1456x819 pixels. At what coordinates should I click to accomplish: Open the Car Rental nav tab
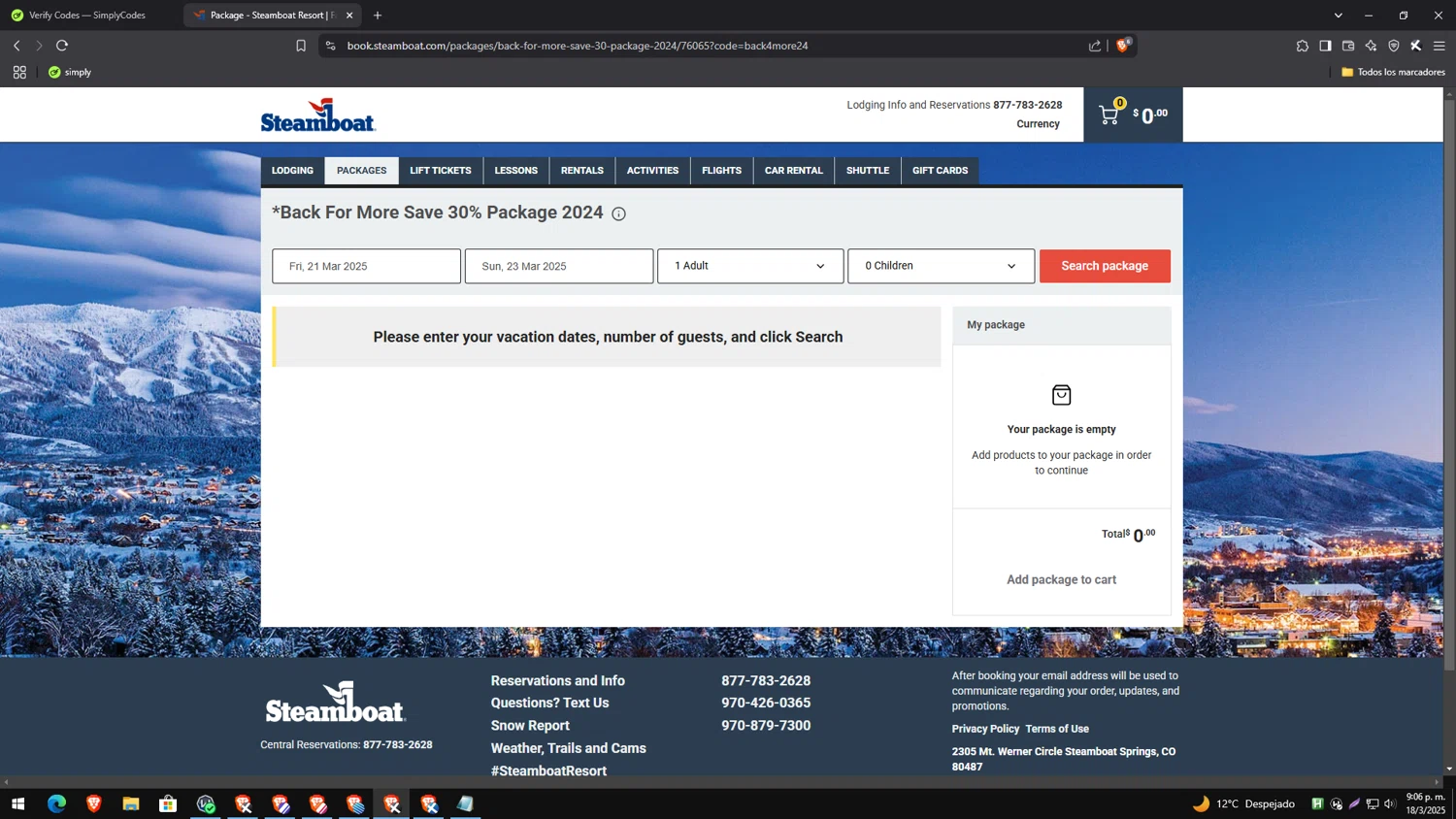point(793,171)
